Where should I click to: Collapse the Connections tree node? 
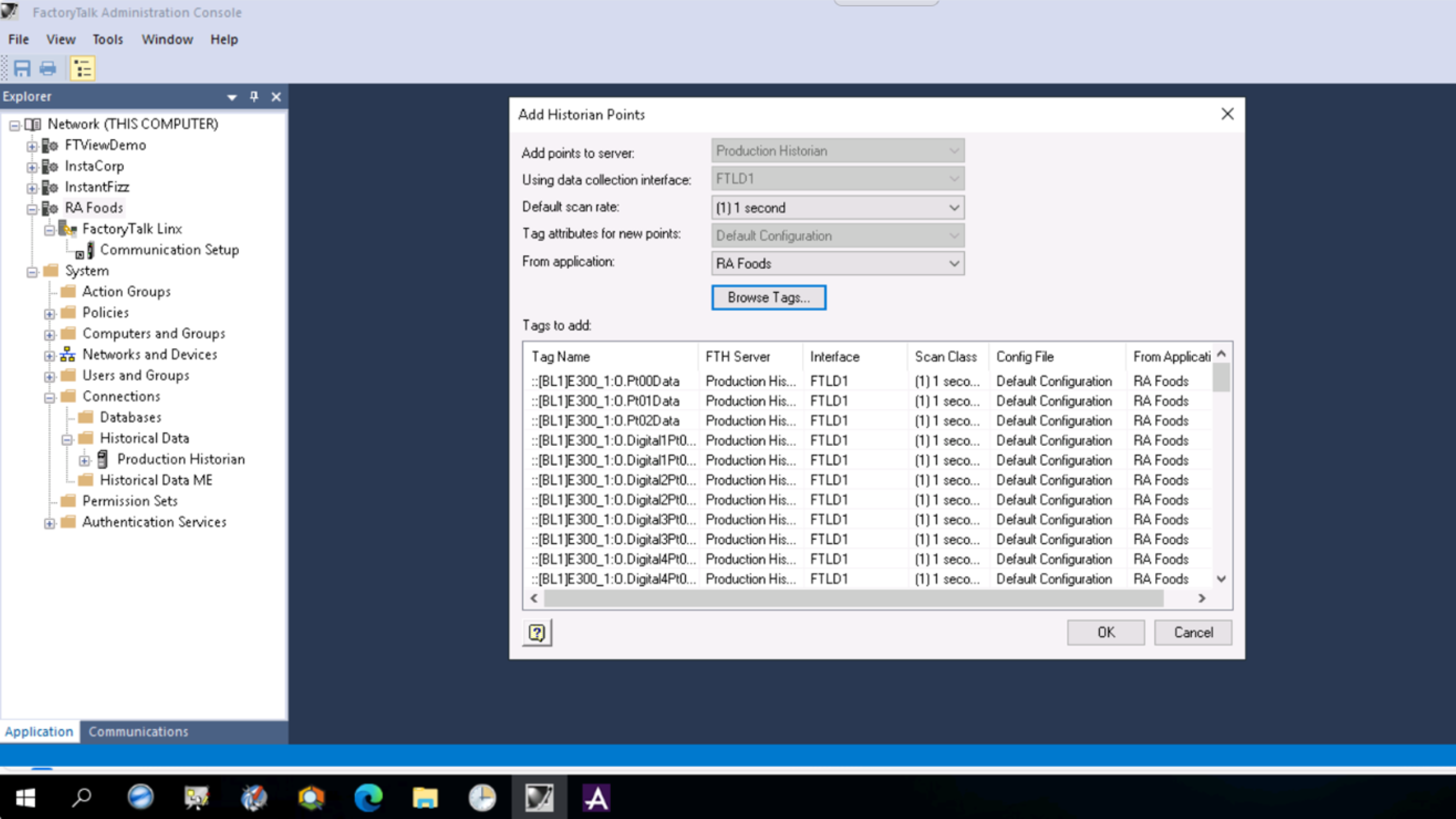click(x=50, y=397)
